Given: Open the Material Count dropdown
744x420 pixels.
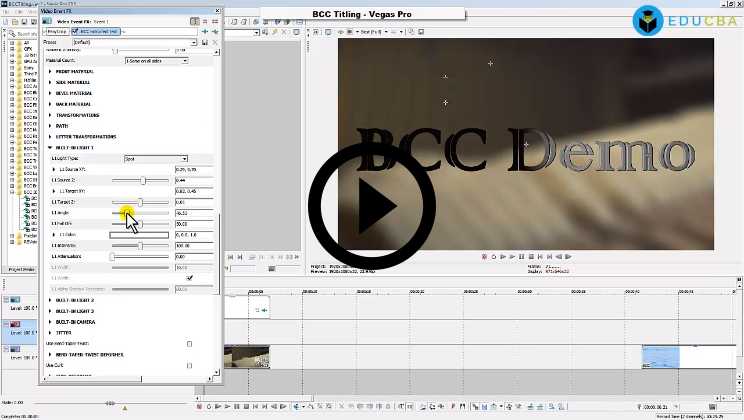Looking at the screenshot, I should [x=155, y=61].
